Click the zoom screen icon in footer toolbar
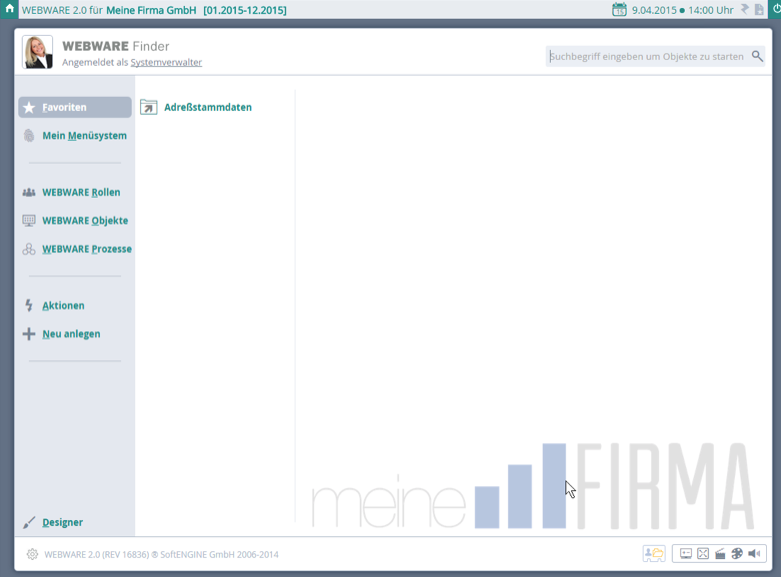Viewport: 781px width, 580px height. point(686,554)
